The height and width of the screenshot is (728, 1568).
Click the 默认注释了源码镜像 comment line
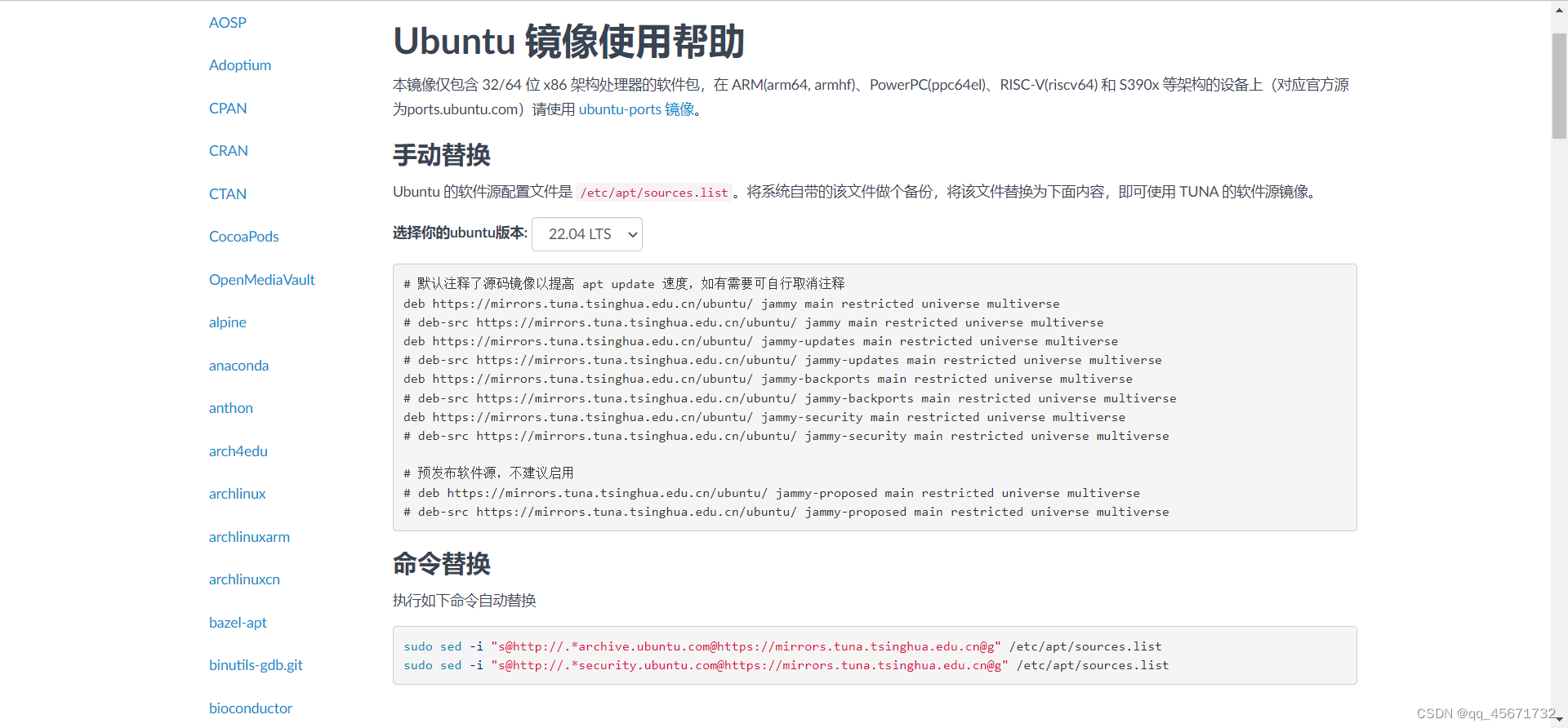coord(624,284)
